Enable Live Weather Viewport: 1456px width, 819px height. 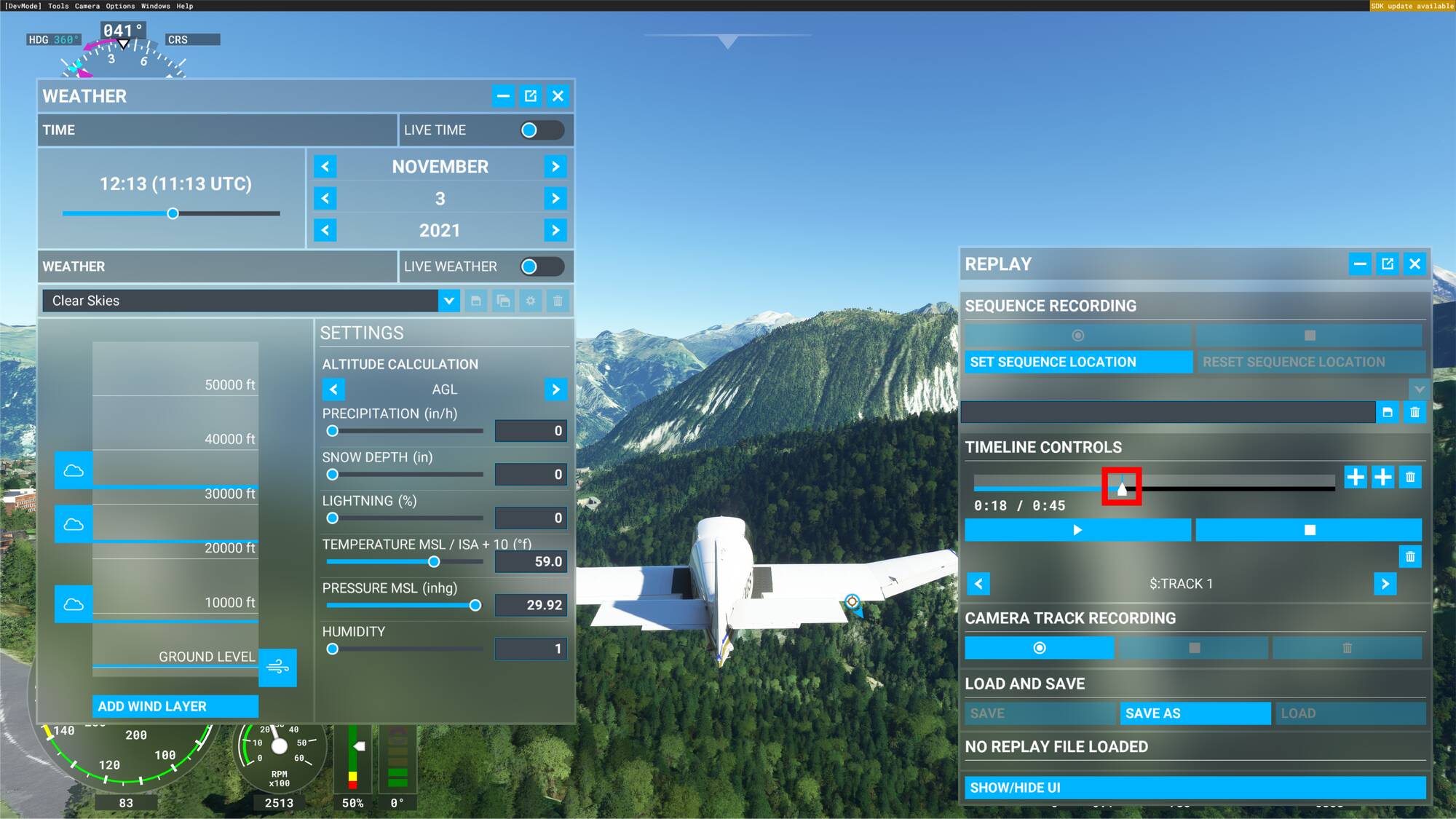[x=542, y=266]
